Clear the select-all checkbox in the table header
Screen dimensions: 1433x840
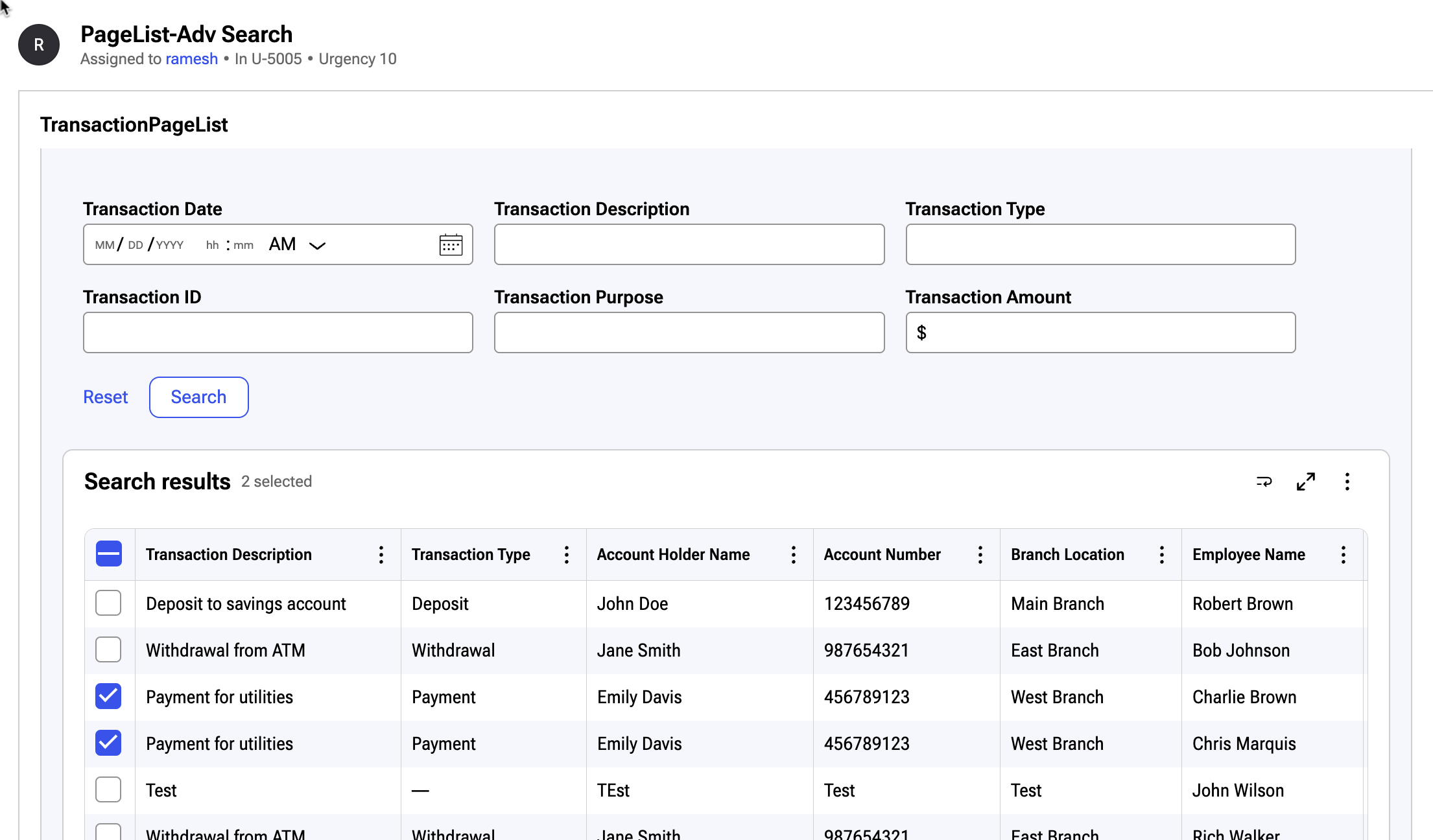click(x=108, y=554)
